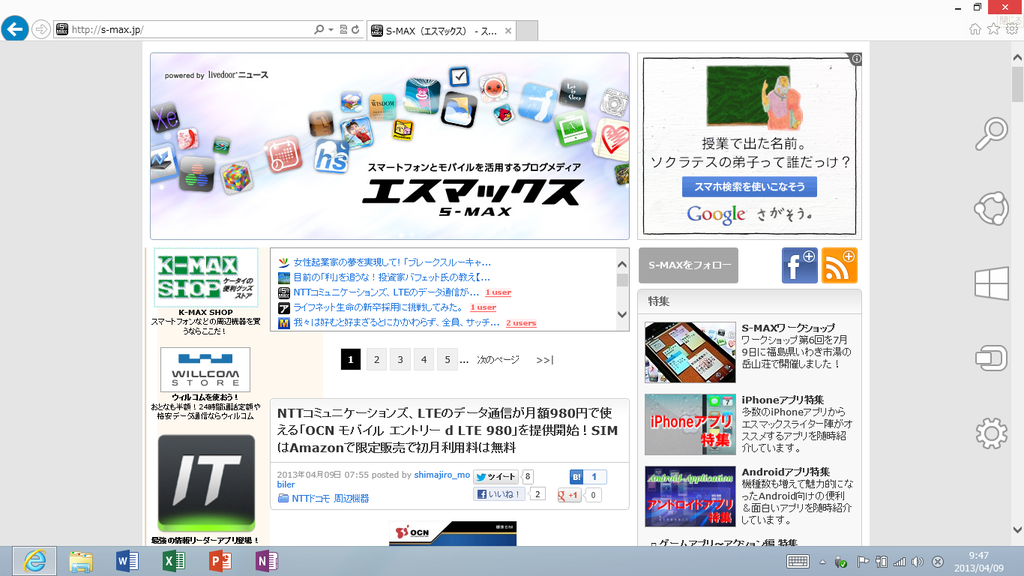
Task: Open the Androidアプリ特集 heading link
Action: (x=786, y=472)
